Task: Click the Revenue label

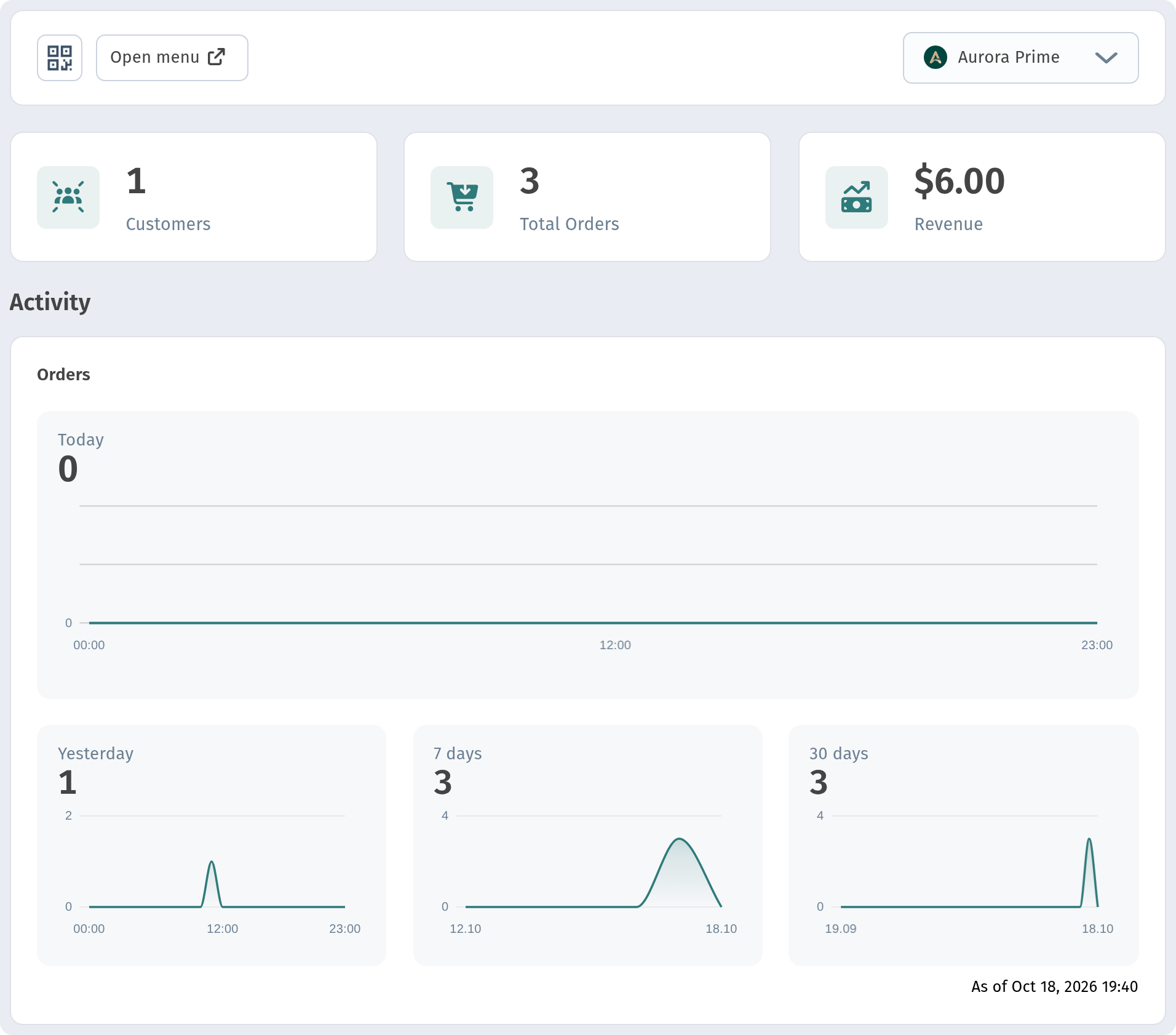Action: click(x=949, y=224)
